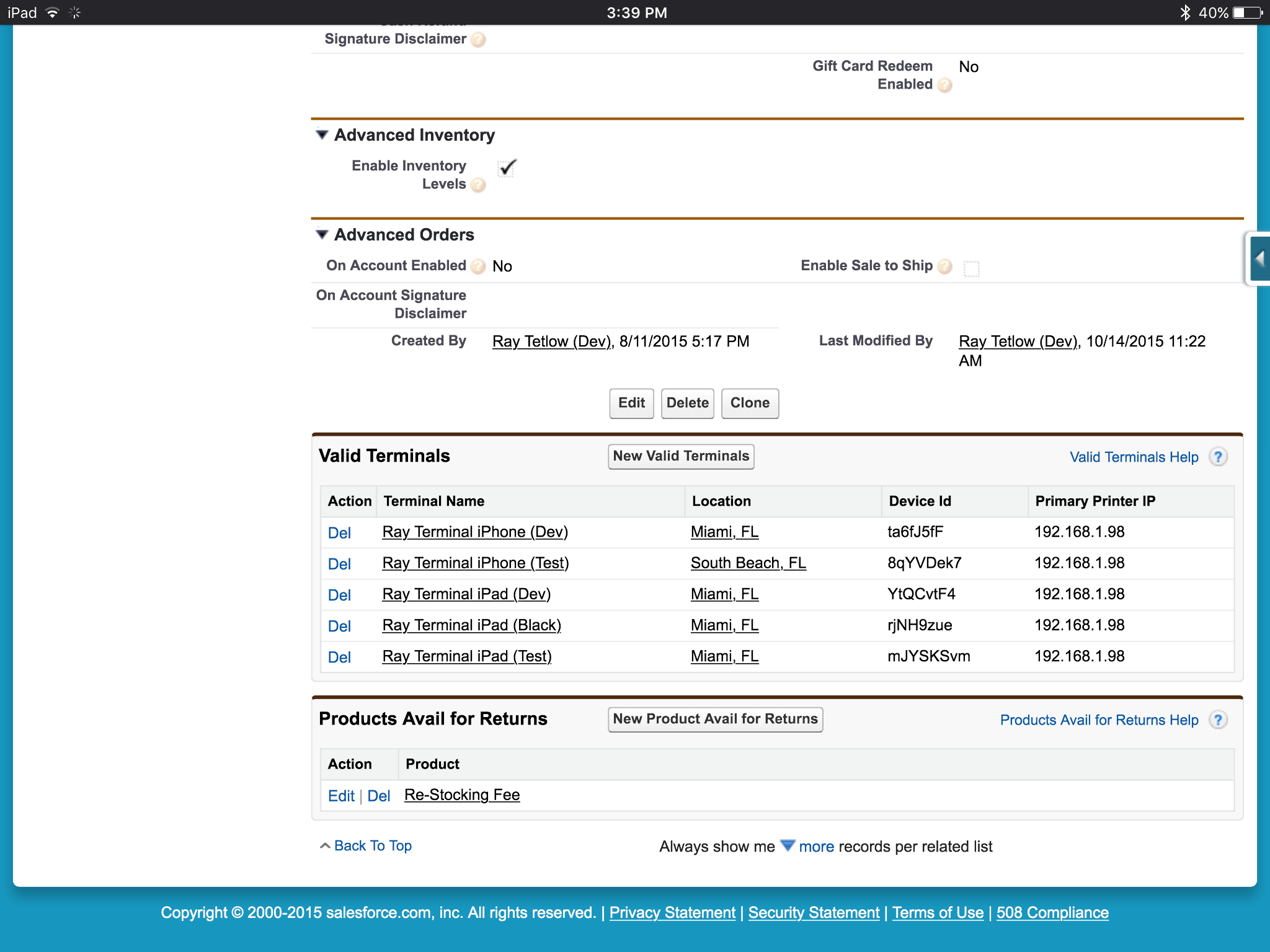Collapse the Advanced Inventory section
The height and width of the screenshot is (952, 1270).
321,134
